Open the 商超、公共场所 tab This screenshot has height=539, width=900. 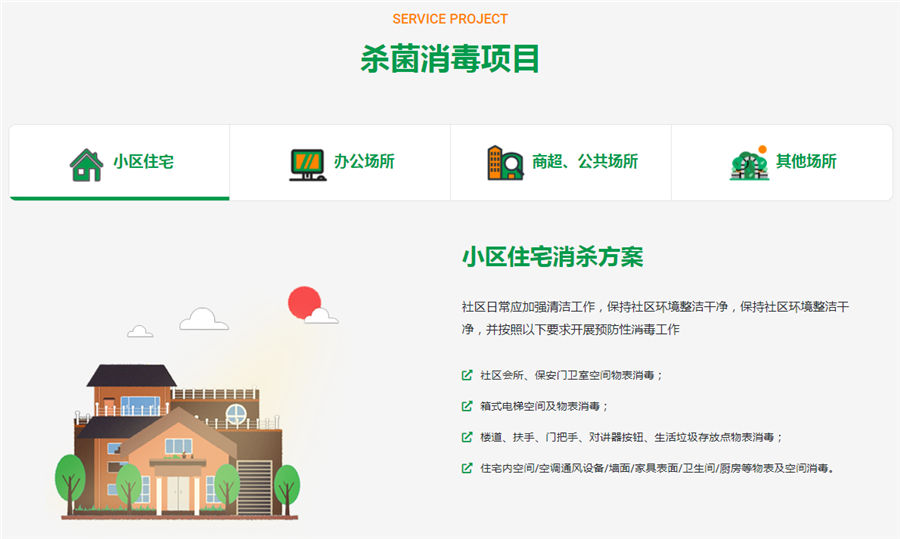[x=585, y=162]
